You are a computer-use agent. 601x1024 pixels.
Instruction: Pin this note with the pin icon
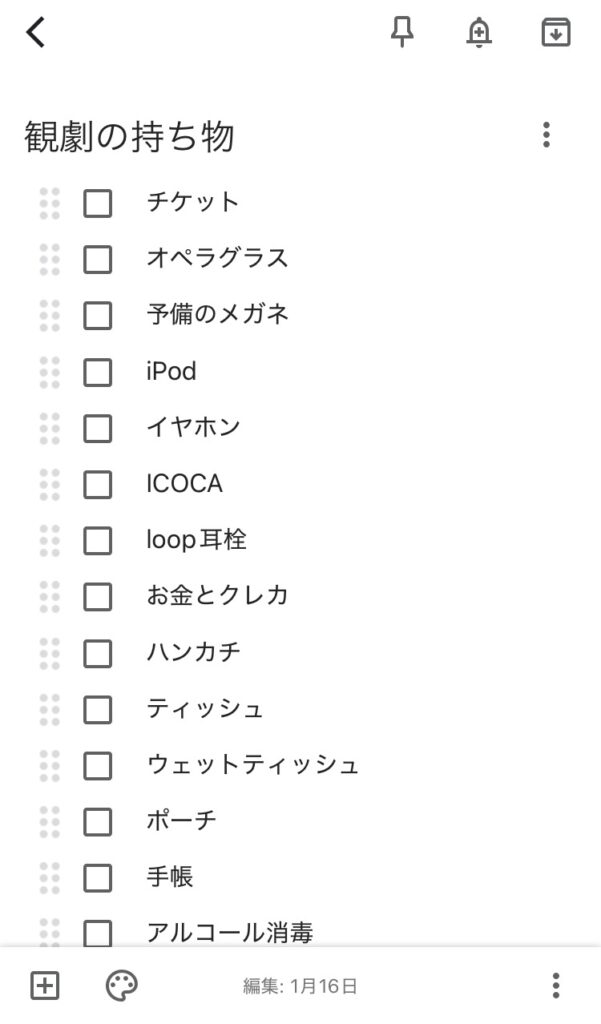[401, 33]
